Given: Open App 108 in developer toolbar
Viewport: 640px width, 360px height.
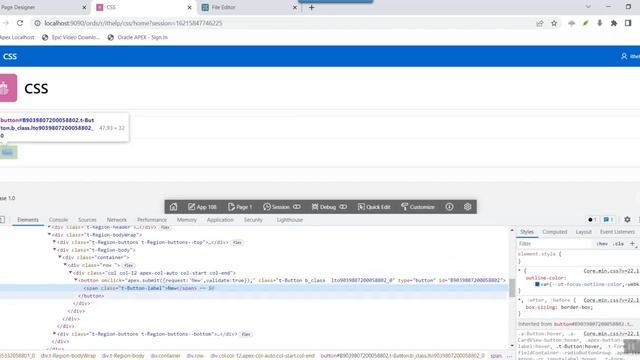Looking at the screenshot, I should [202, 207].
